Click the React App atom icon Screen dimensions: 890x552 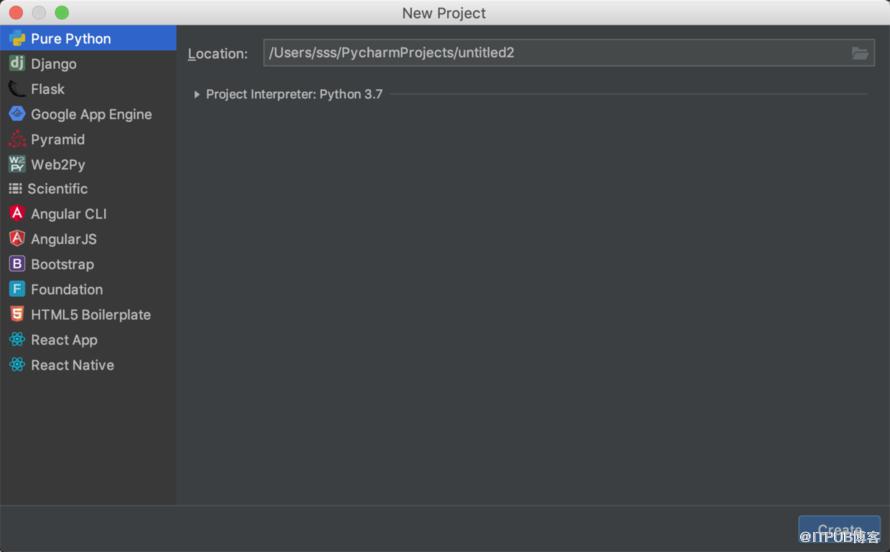pos(17,339)
